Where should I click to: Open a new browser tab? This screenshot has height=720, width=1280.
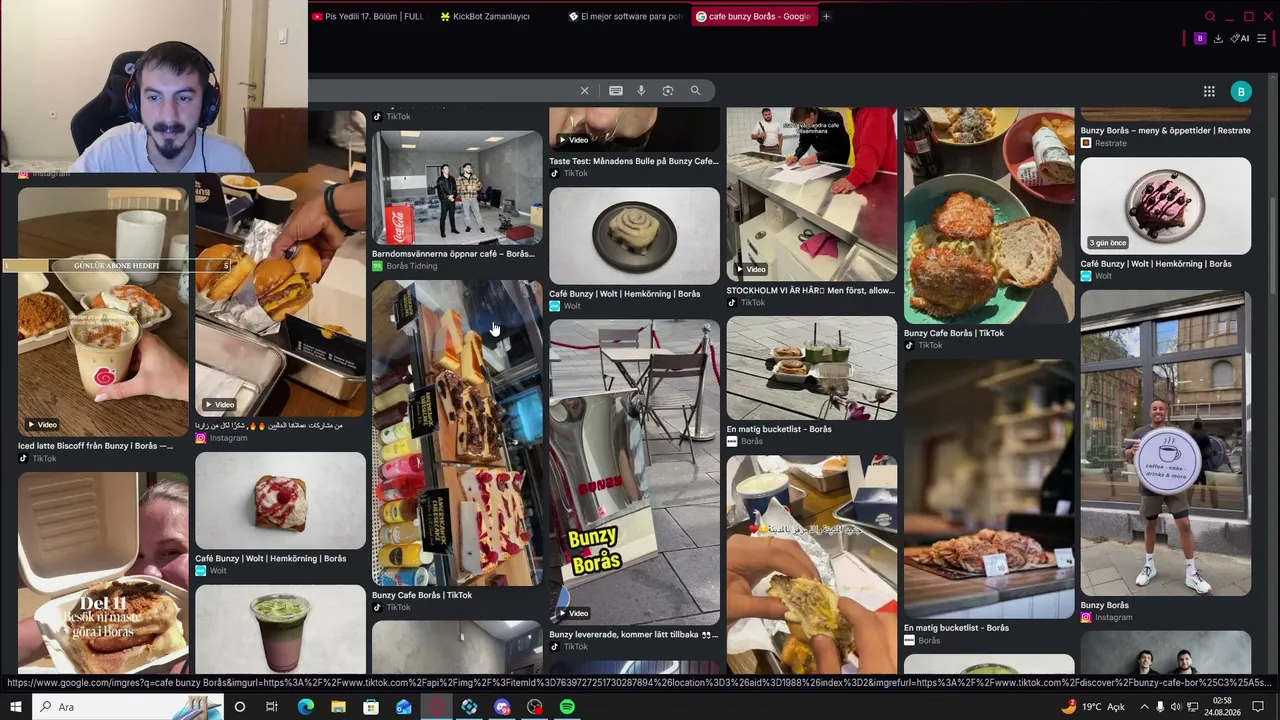click(826, 16)
